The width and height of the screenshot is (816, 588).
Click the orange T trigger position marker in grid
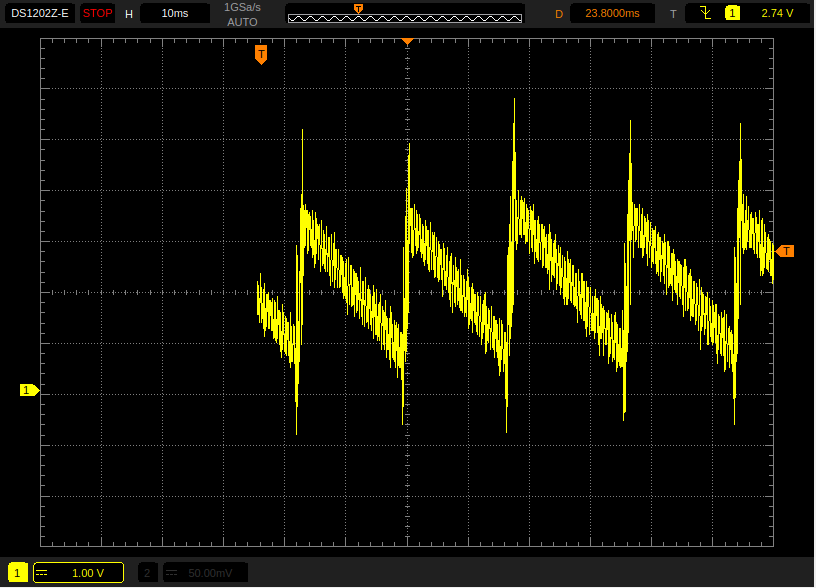pos(261,54)
